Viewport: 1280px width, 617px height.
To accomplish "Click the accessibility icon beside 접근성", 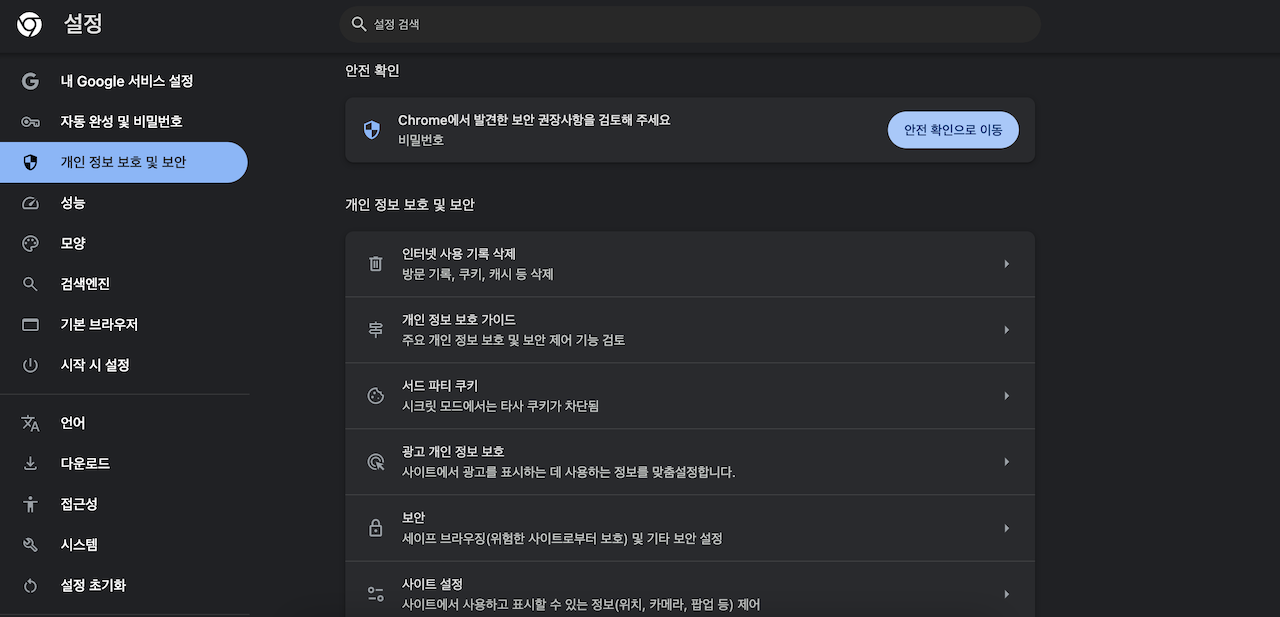I will (x=31, y=504).
